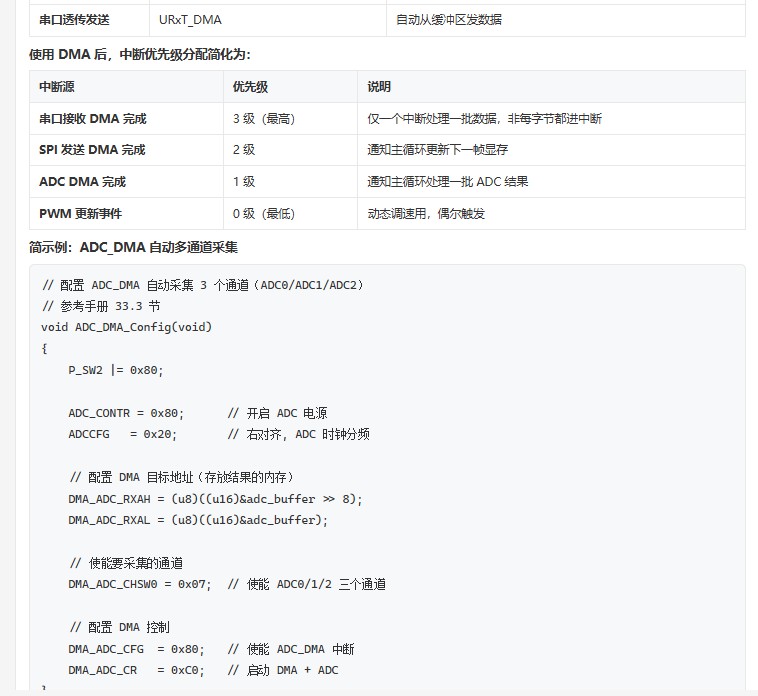Click the 'DMA_ADC_CHSW0 = 0x07;' statement

coord(140,584)
